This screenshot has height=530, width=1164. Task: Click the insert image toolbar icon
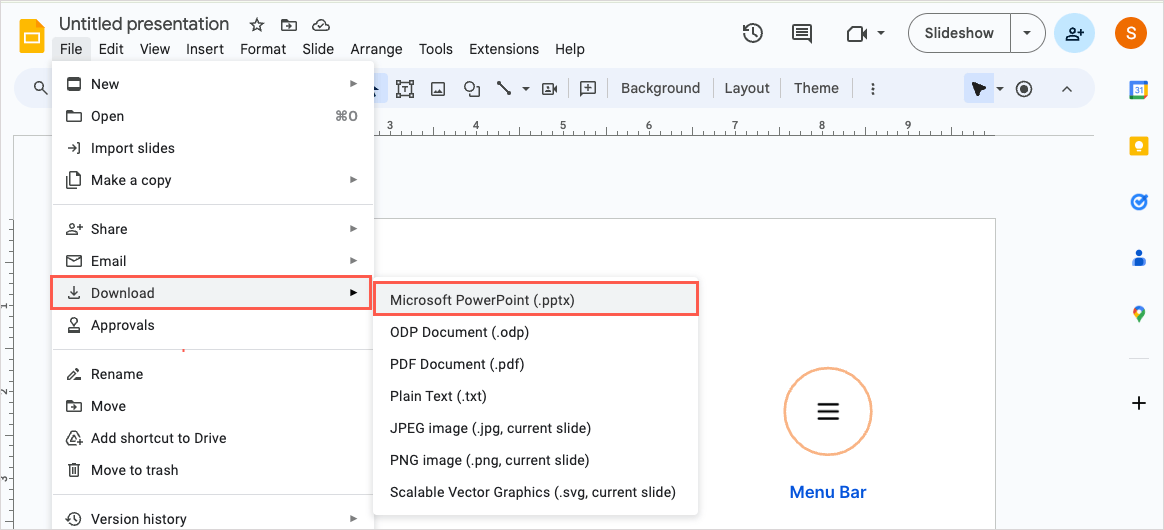[x=438, y=88]
